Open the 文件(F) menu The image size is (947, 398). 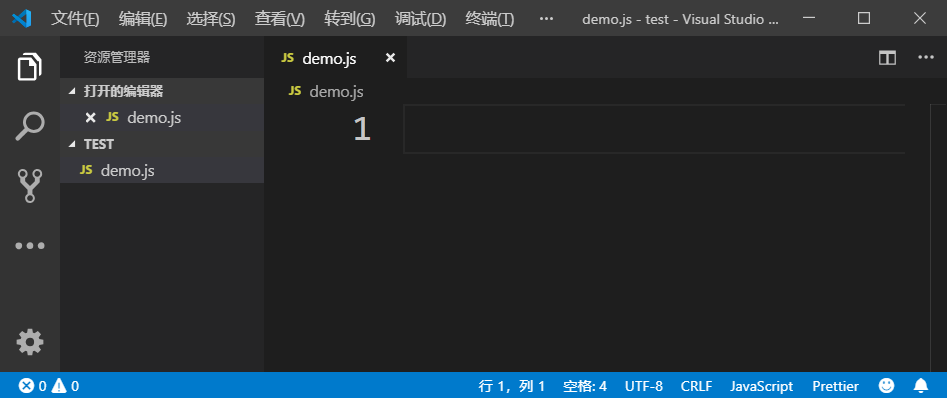(75, 19)
